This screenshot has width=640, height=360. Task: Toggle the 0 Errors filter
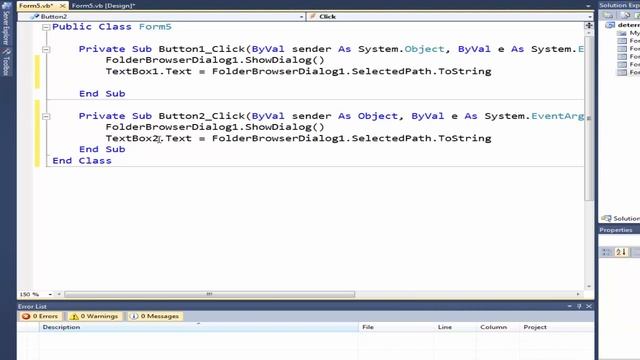40,316
